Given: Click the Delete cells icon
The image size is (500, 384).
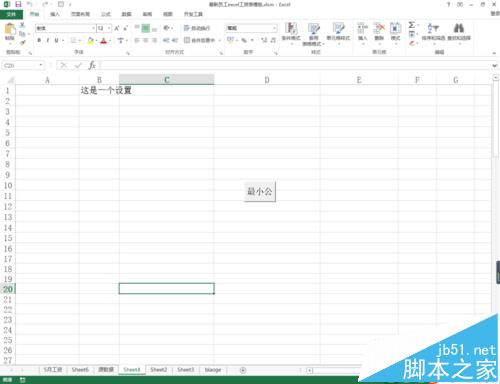Looking at the screenshot, I should [x=379, y=29].
